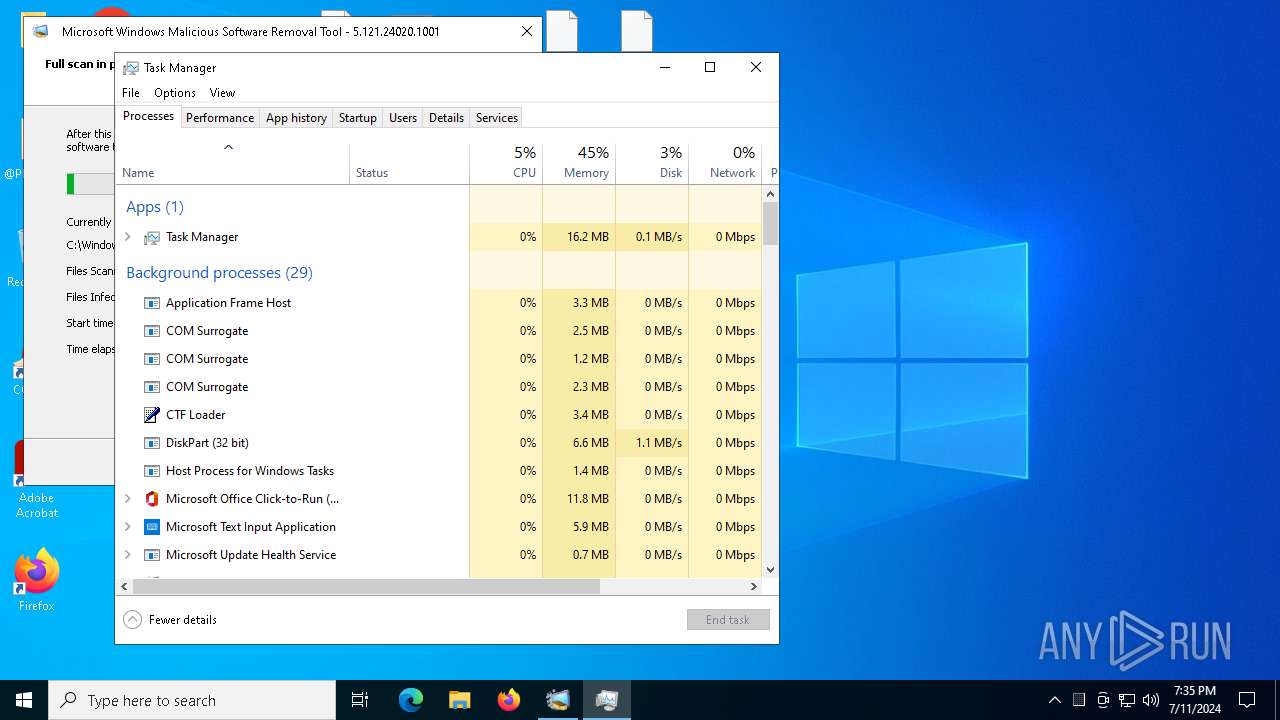Expand Microsoft Office Click-to-Run process group
This screenshot has width=1280, height=720.
(x=128, y=499)
